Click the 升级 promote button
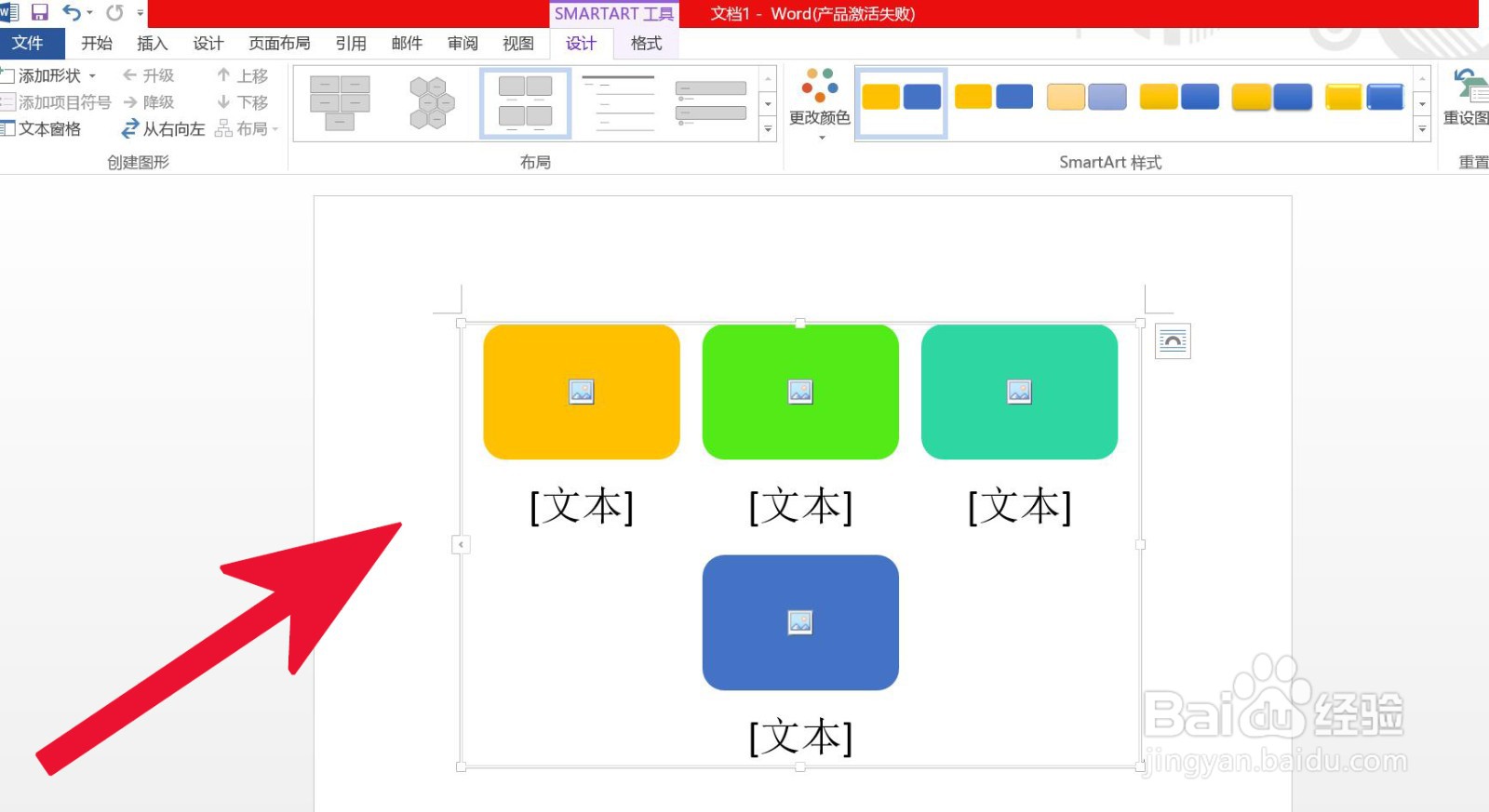Screen dimensions: 1489x812 (x=149, y=75)
